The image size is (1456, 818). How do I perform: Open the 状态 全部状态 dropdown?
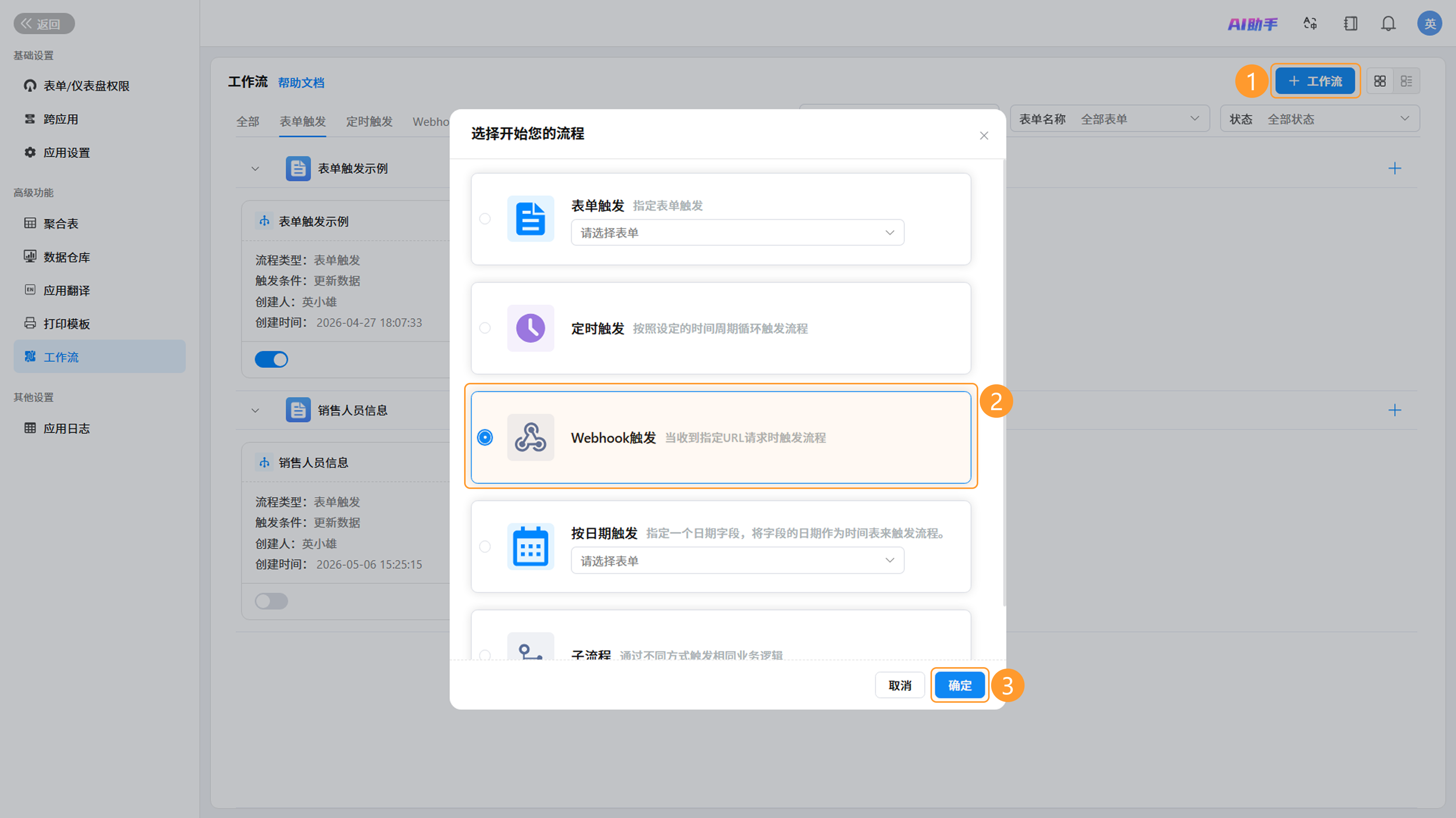click(x=1320, y=119)
